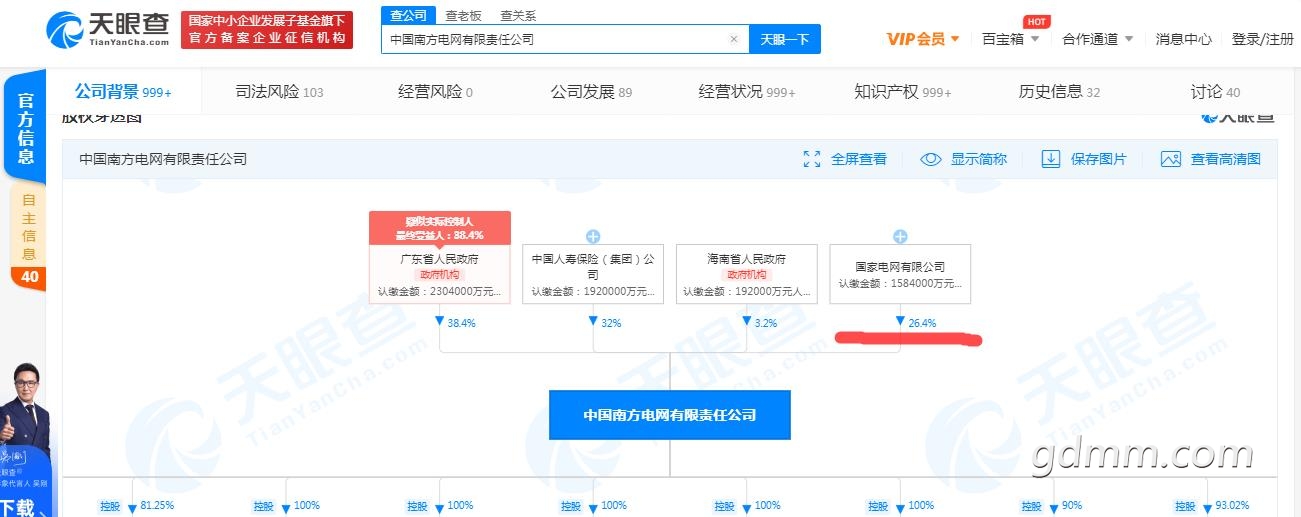Click the 国家电网有限公司 shareholder node

[900, 274]
